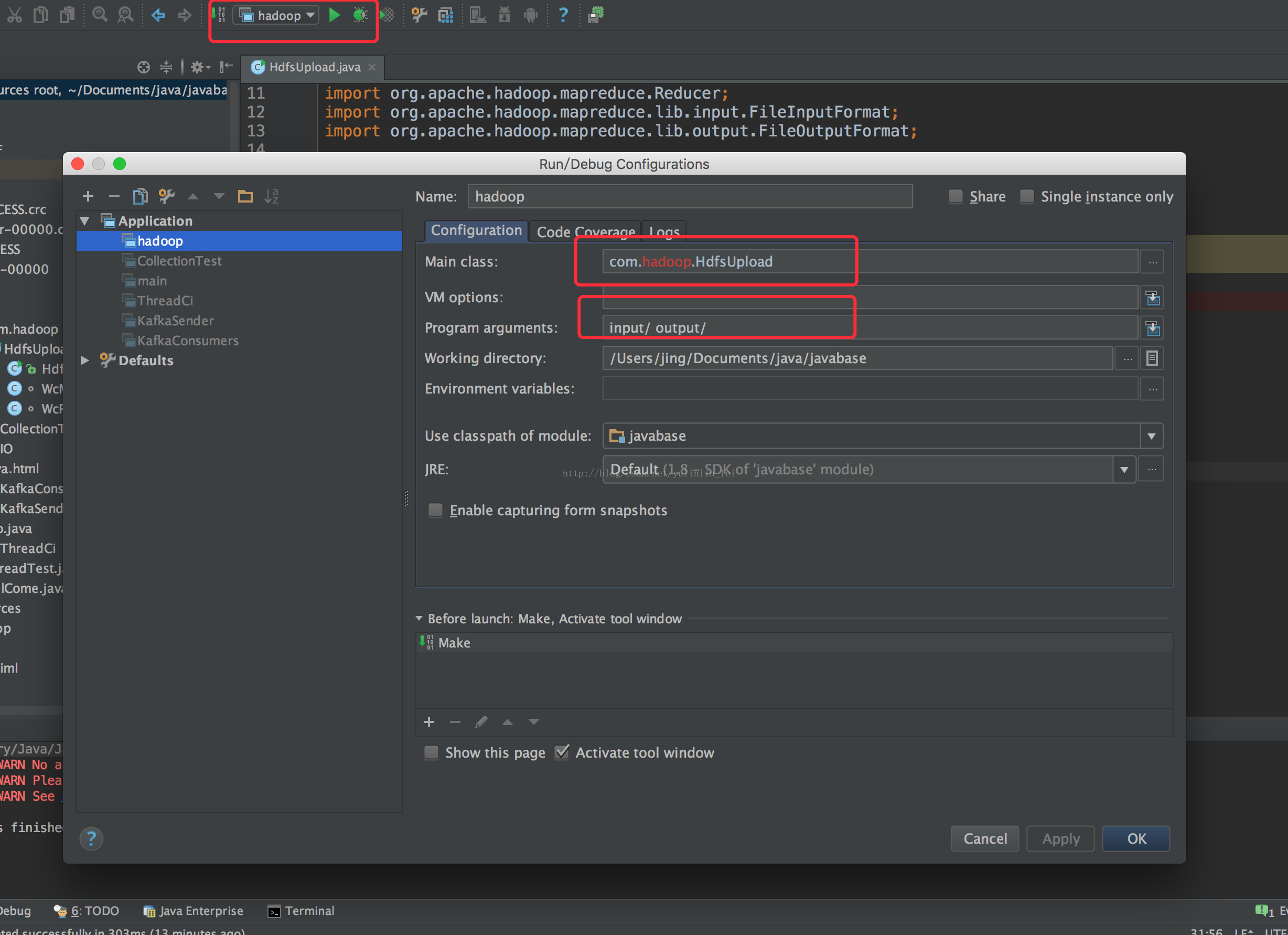Open the Terminal tool window
This screenshot has width=1288, height=935.
(301, 911)
